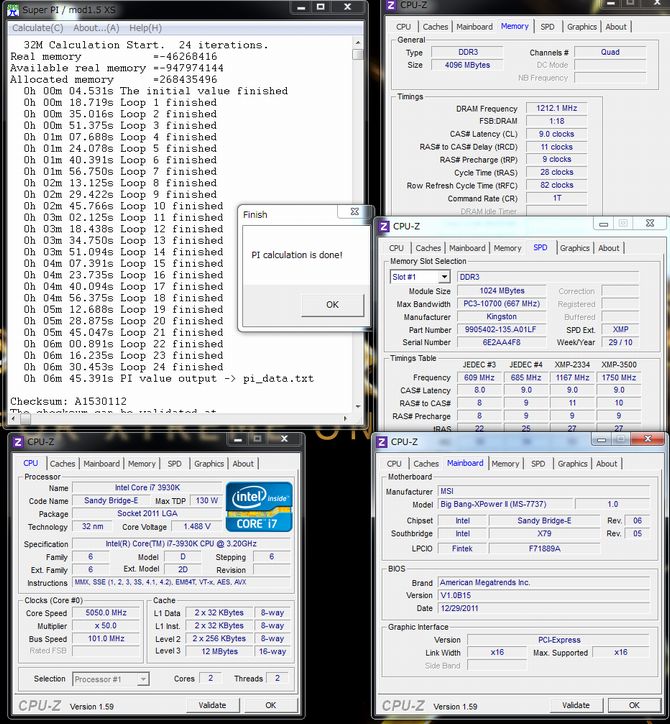
Task: Click the Super PI vertical scrollbar
Action: pyautogui.click(x=358, y=224)
